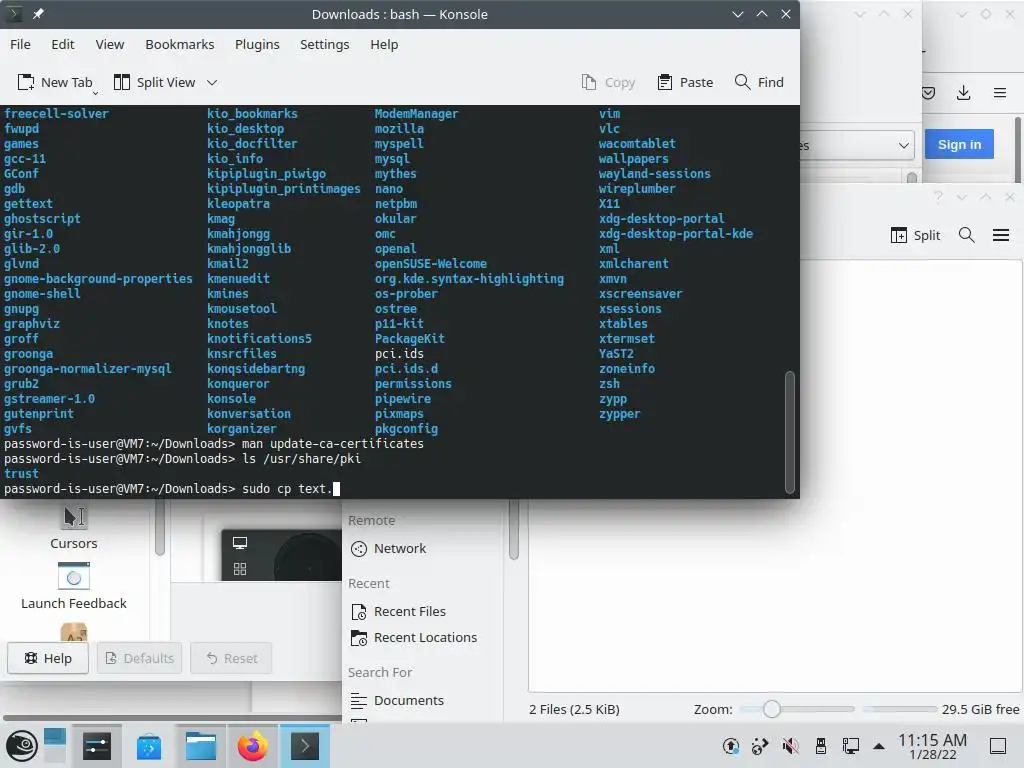Open Find in the Konsole toolbar
This screenshot has width=1024, height=768.
[x=759, y=82]
